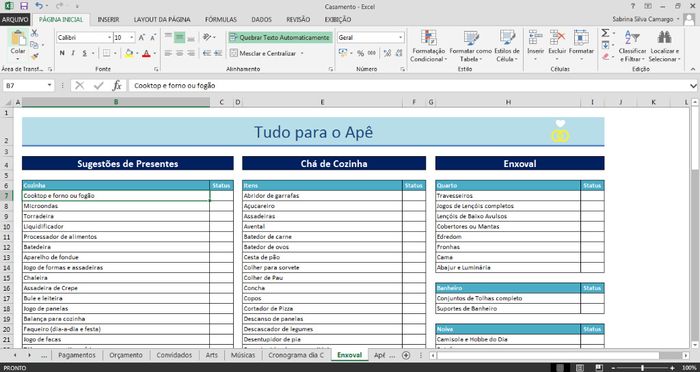Switch to DADOS ribbon tab
The height and width of the screenshot is (372, 700).
point(262,20)
